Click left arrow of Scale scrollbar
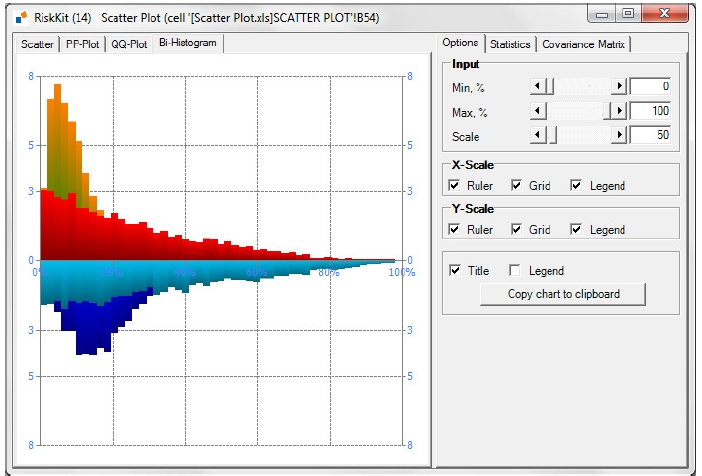Screen dimensions: 702x476 click(x=537, y=135)
